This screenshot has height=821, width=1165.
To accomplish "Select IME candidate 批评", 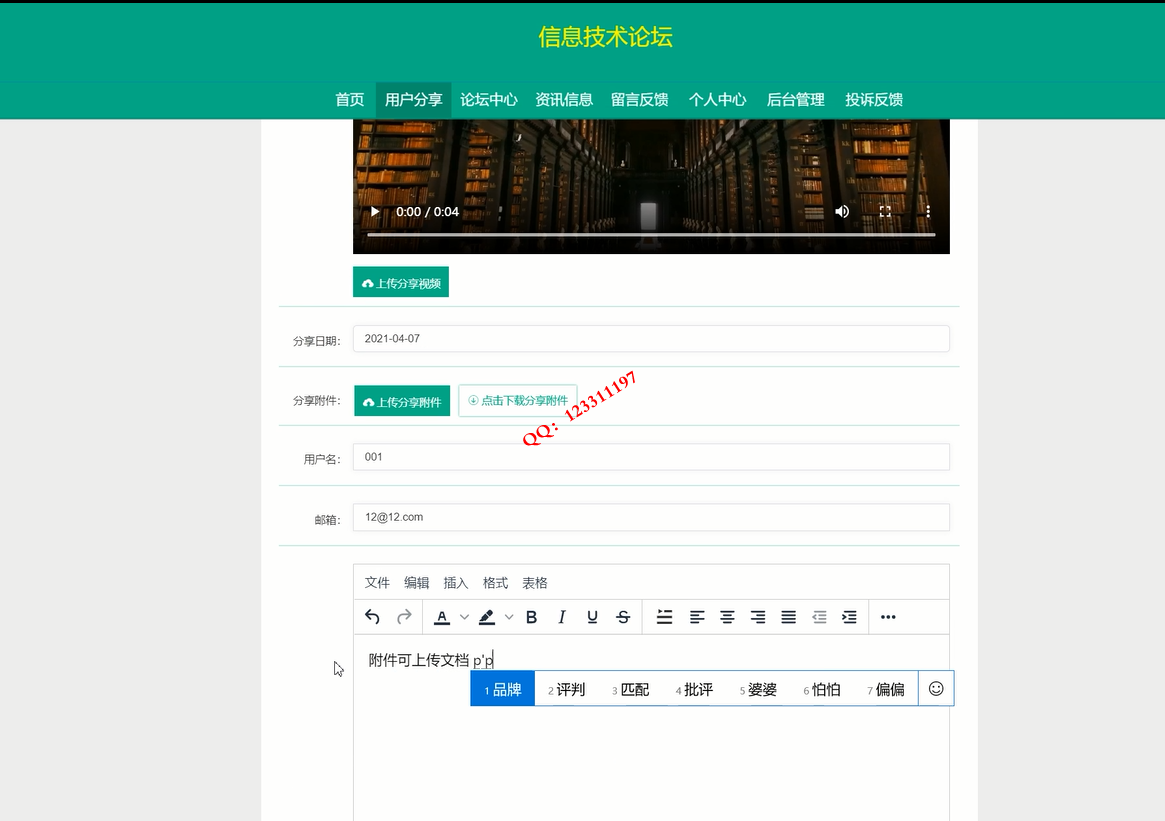I will click(694, 689).
